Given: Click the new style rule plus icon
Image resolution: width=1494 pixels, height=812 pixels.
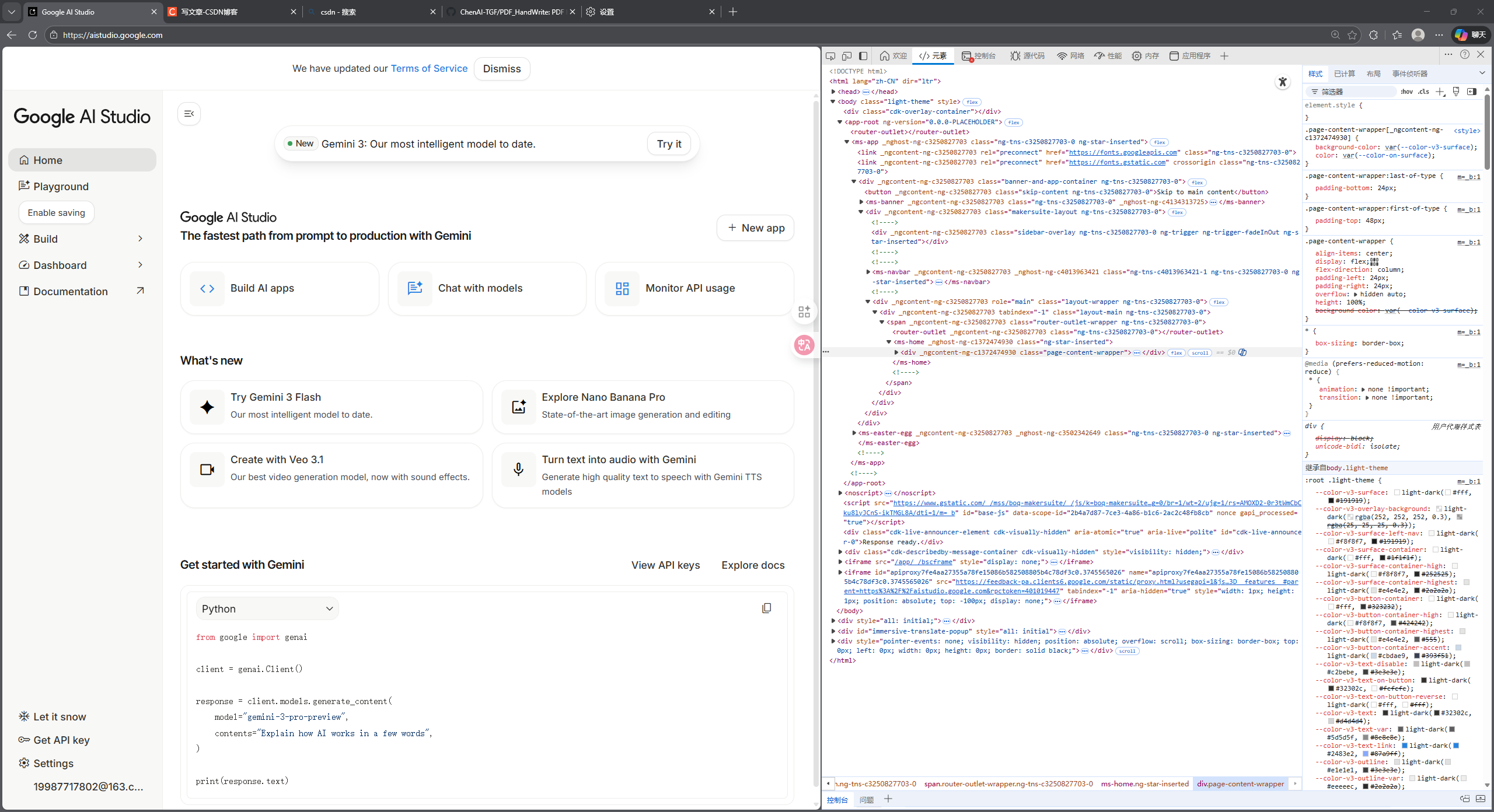Looking at the screenshot, I should coord(1440,92).
